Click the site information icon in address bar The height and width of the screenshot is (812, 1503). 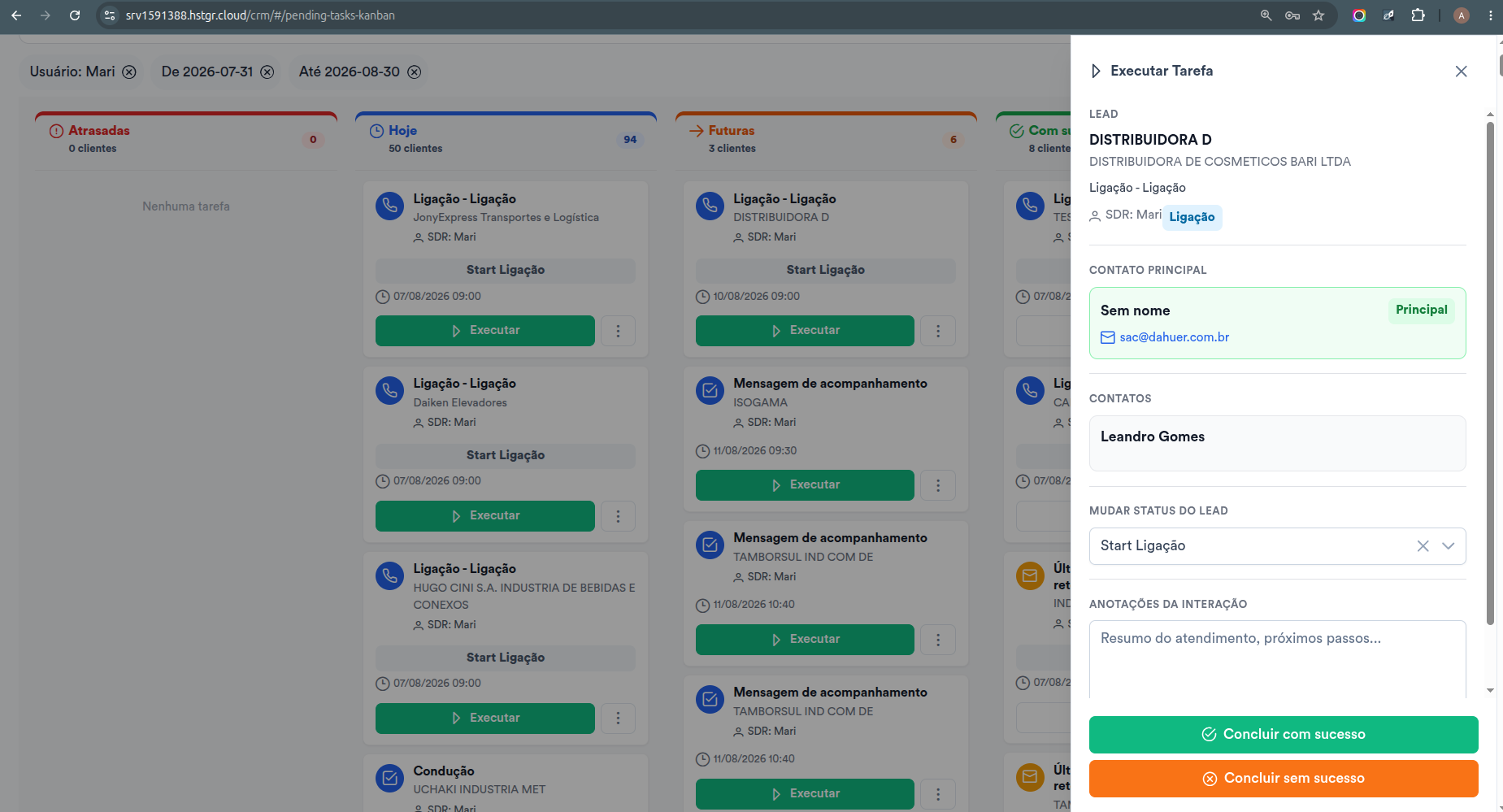[x=110, y=15]
